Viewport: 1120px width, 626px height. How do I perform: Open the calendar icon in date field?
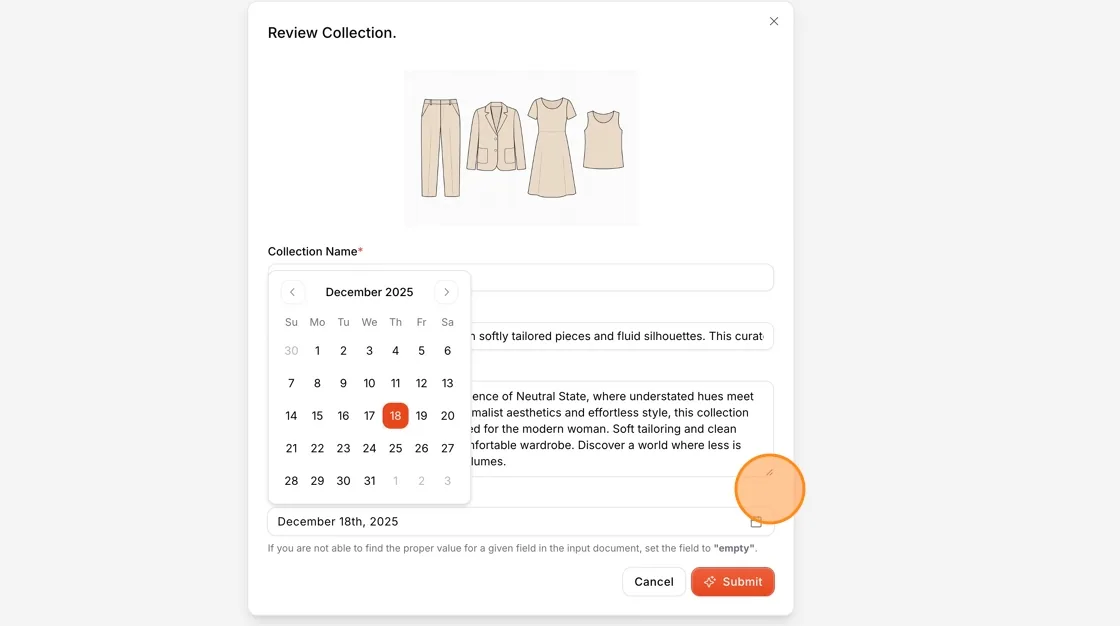[756, 522]
